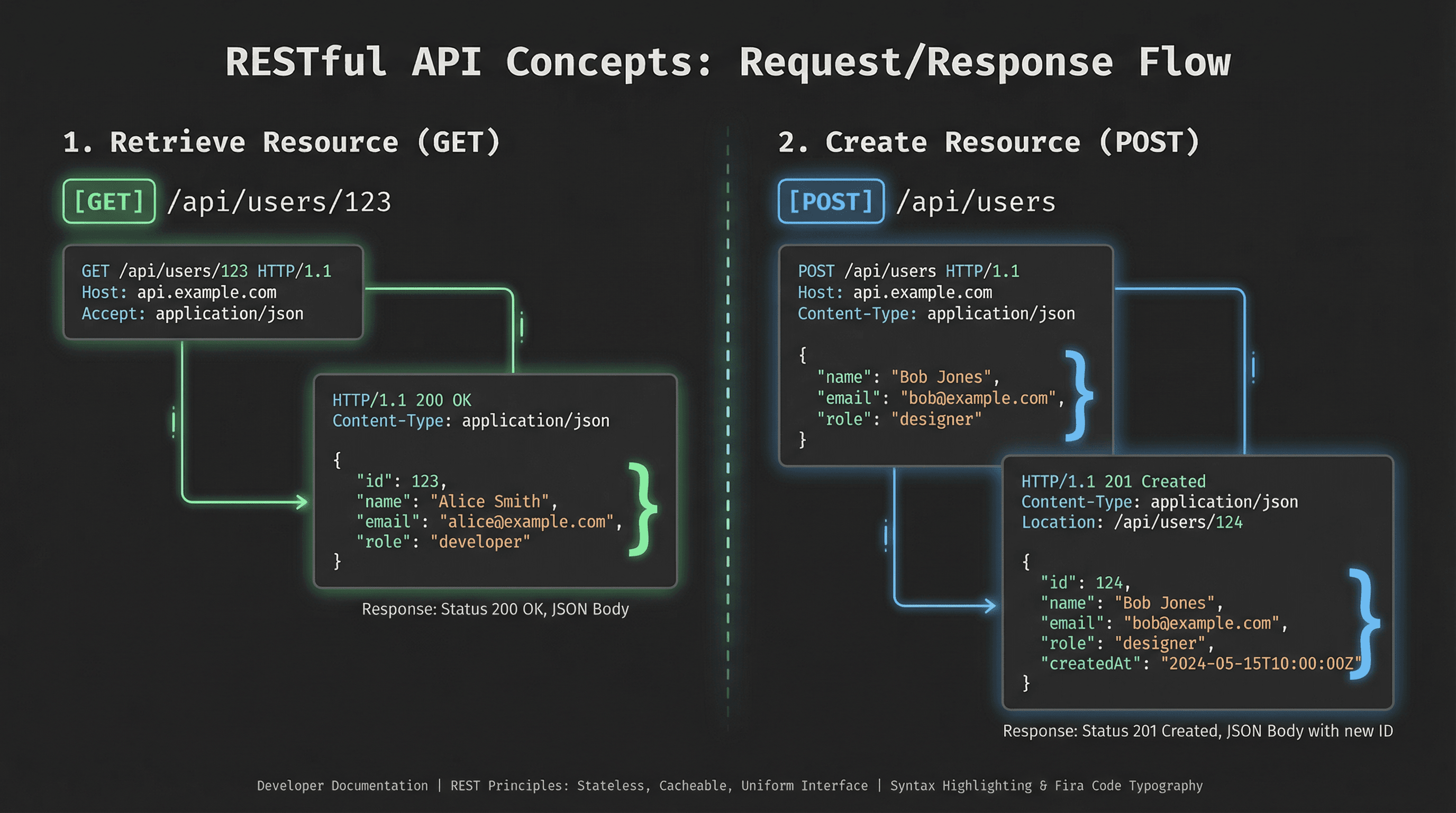Image resolution: width=1456 pixels, height=813 pixels.
Task: Click the /api/users/123 endpoint path heading
Action: (x=279, y=202)
